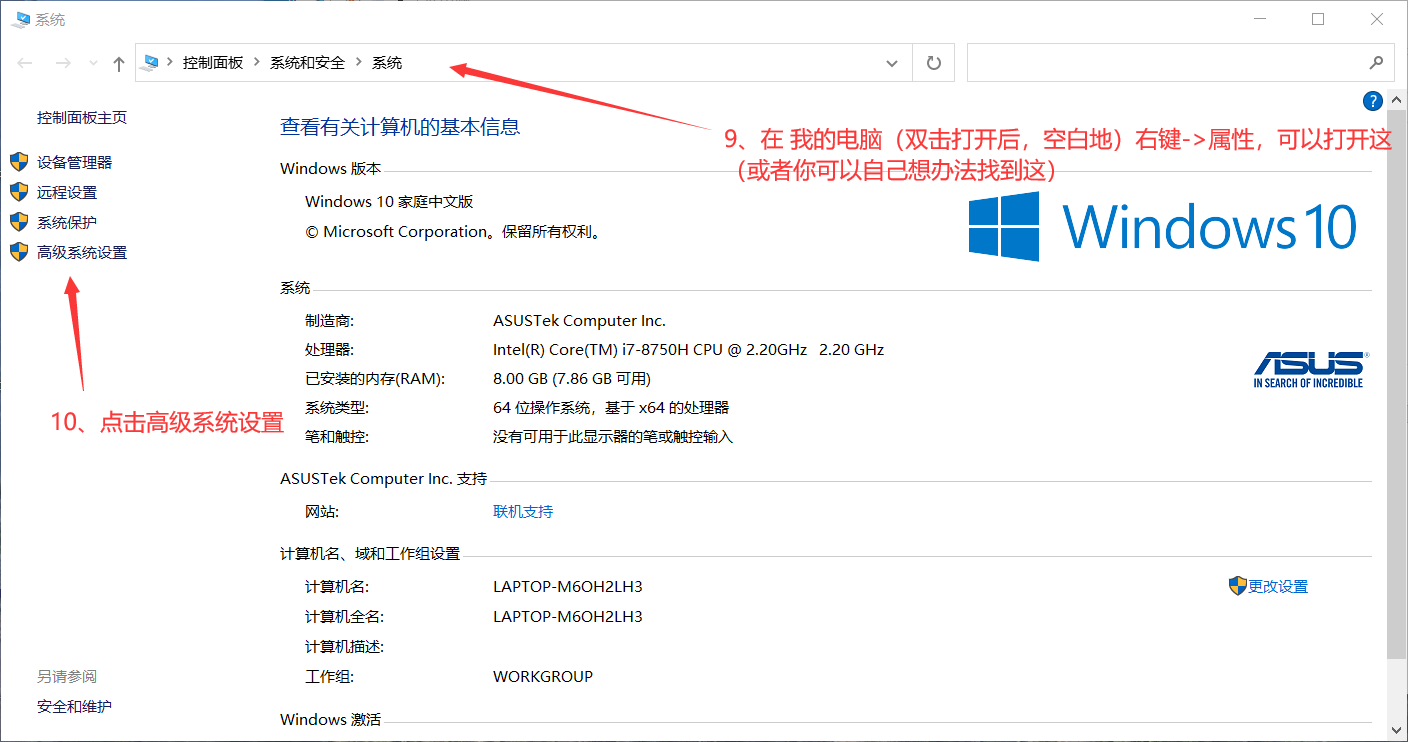Image resolution: width=1408 pixels, height=742 pixels.
Task: Select 系统和安全 breadcrumb
Action: coord(307,62)
